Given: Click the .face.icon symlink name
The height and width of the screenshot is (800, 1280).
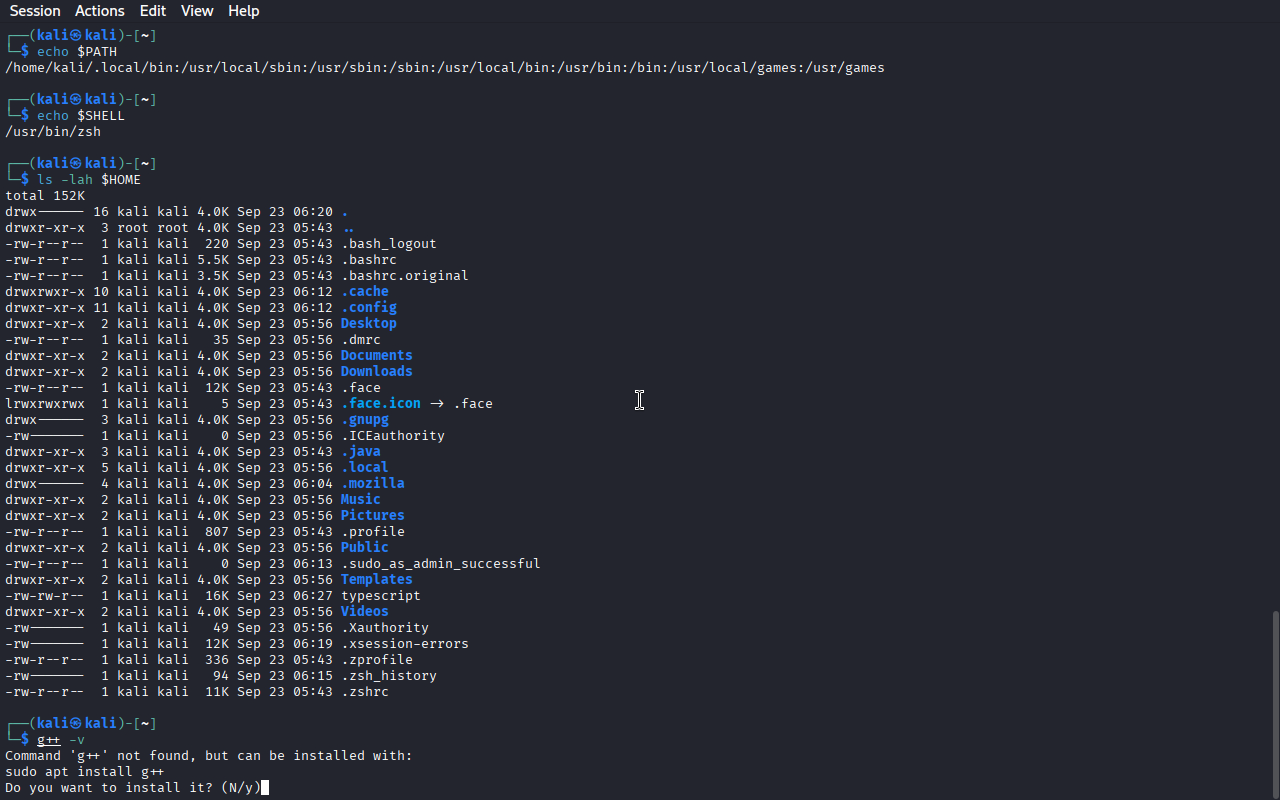Looking at the screenshot, I should (x=380, y=404).
